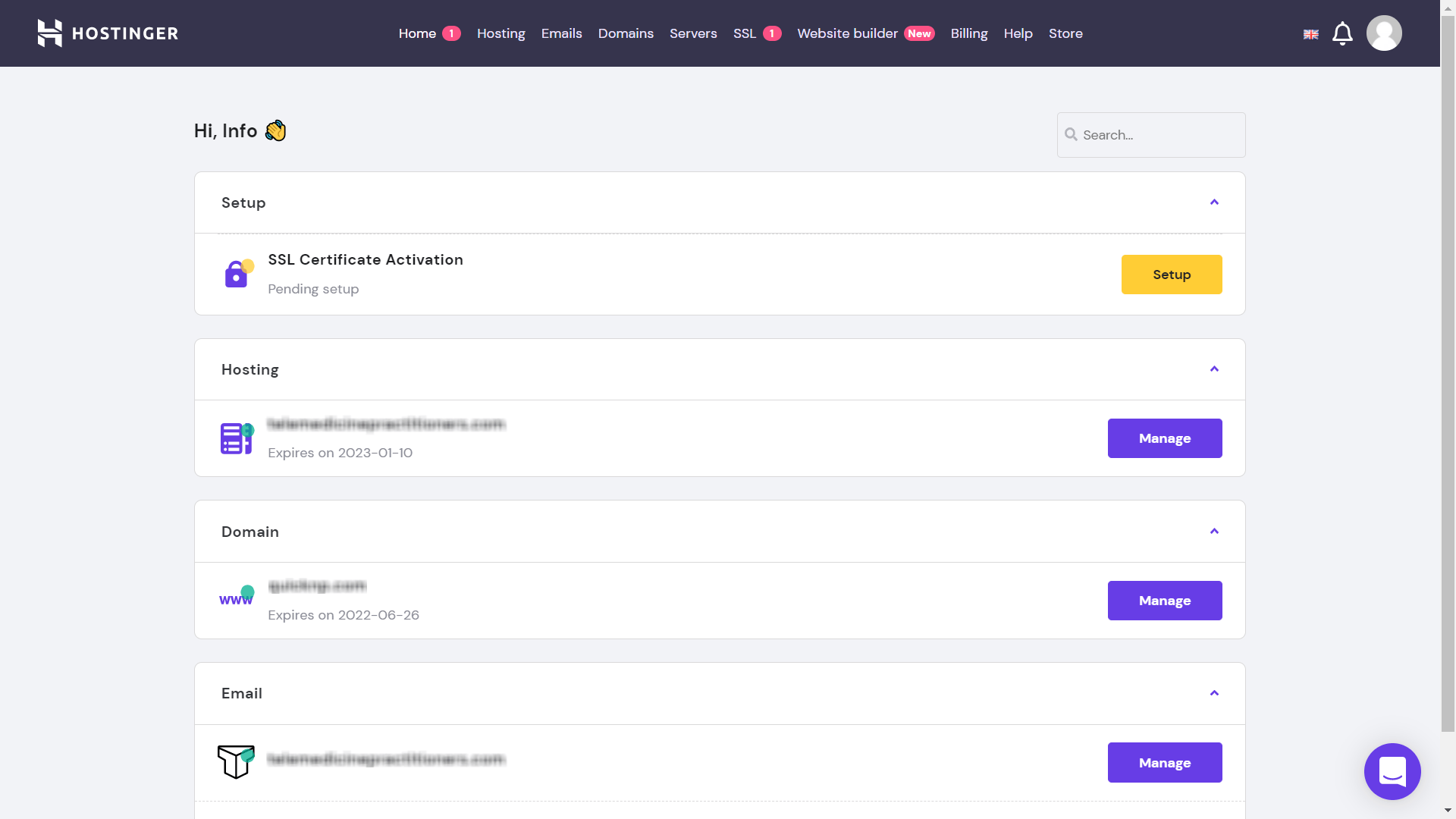Open the Website builder menu item

click(847, 33)
